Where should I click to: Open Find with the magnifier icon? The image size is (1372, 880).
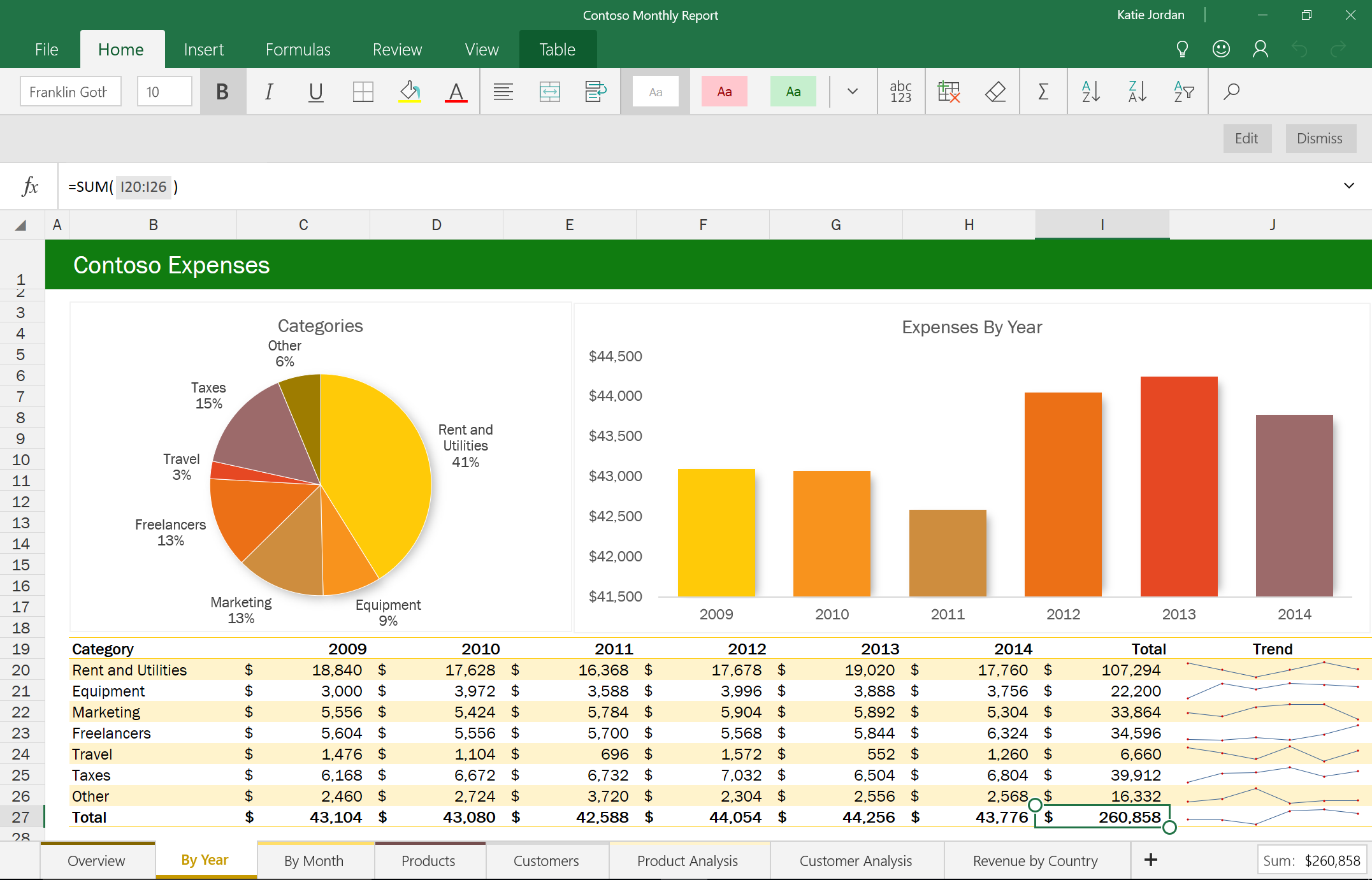[x=1231, y=91]
